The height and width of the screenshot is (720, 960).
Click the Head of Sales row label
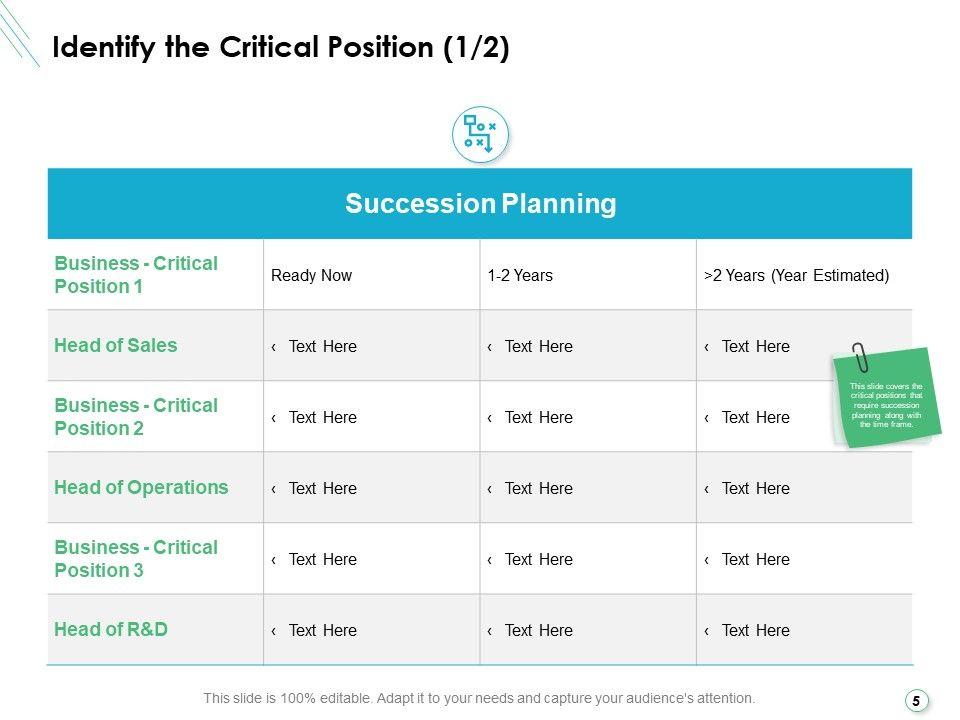click(x=116, y=346)
